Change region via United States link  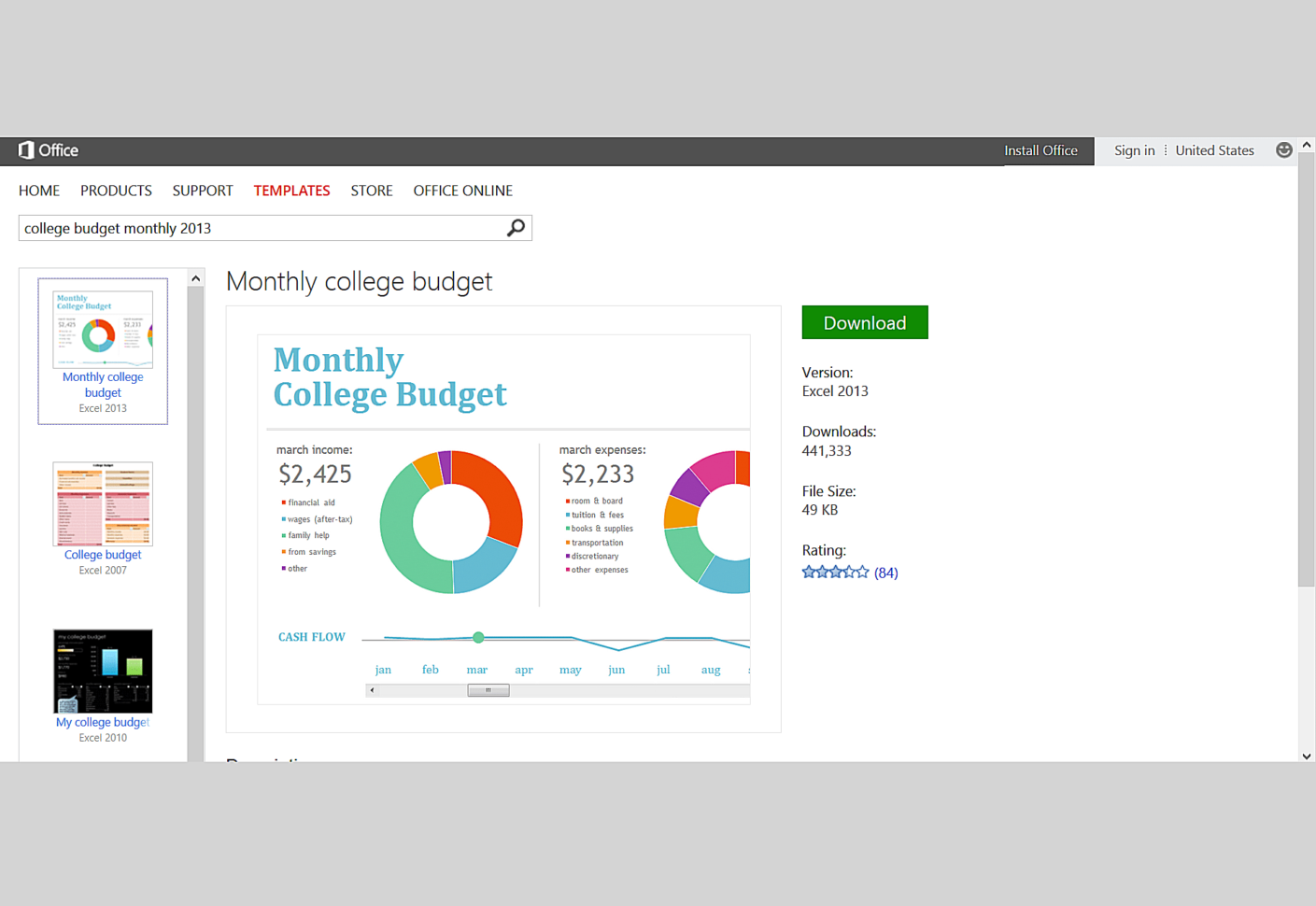(1214, 150)
